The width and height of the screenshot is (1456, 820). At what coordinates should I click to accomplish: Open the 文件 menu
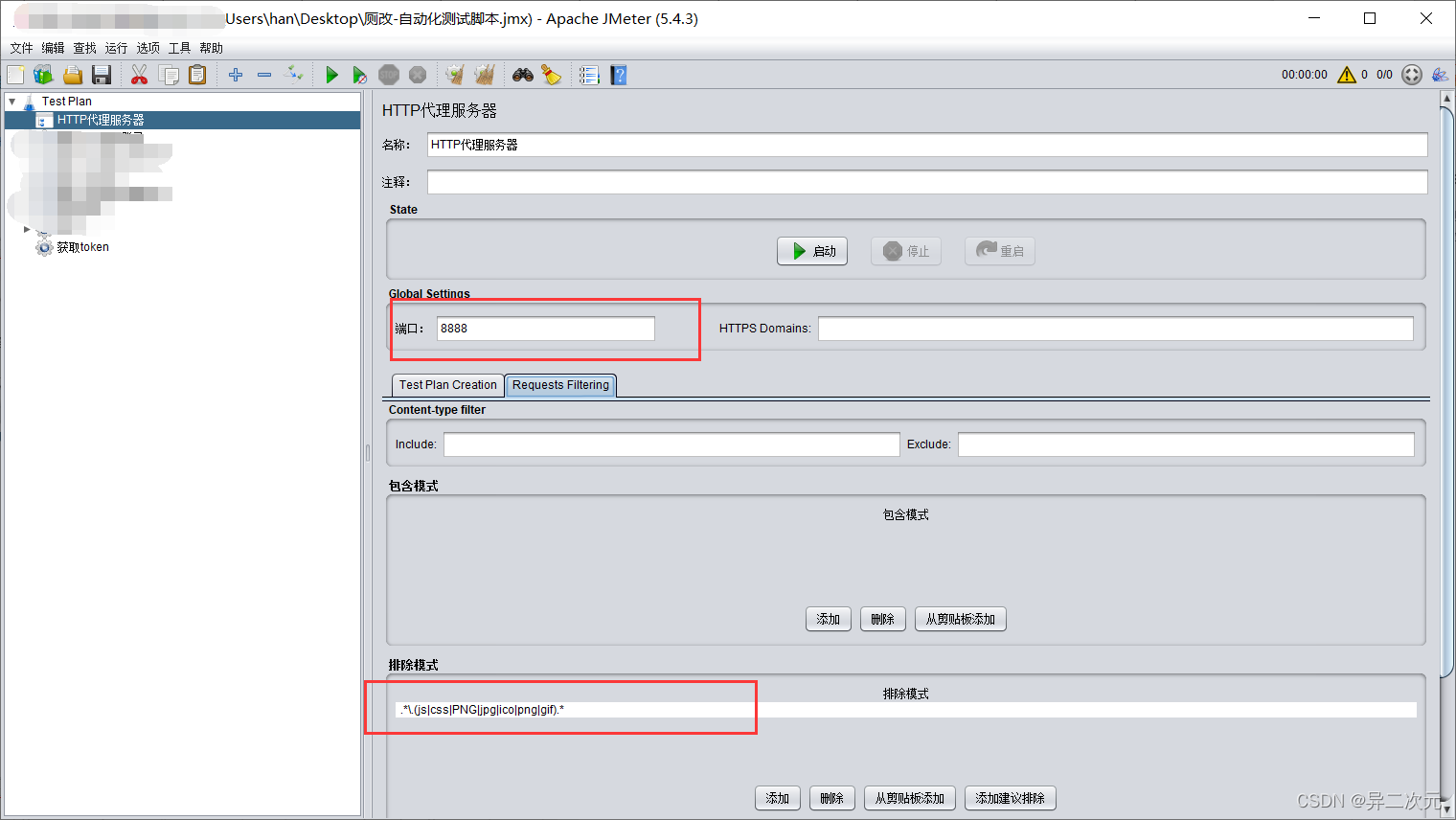click(x=22, y=48)
